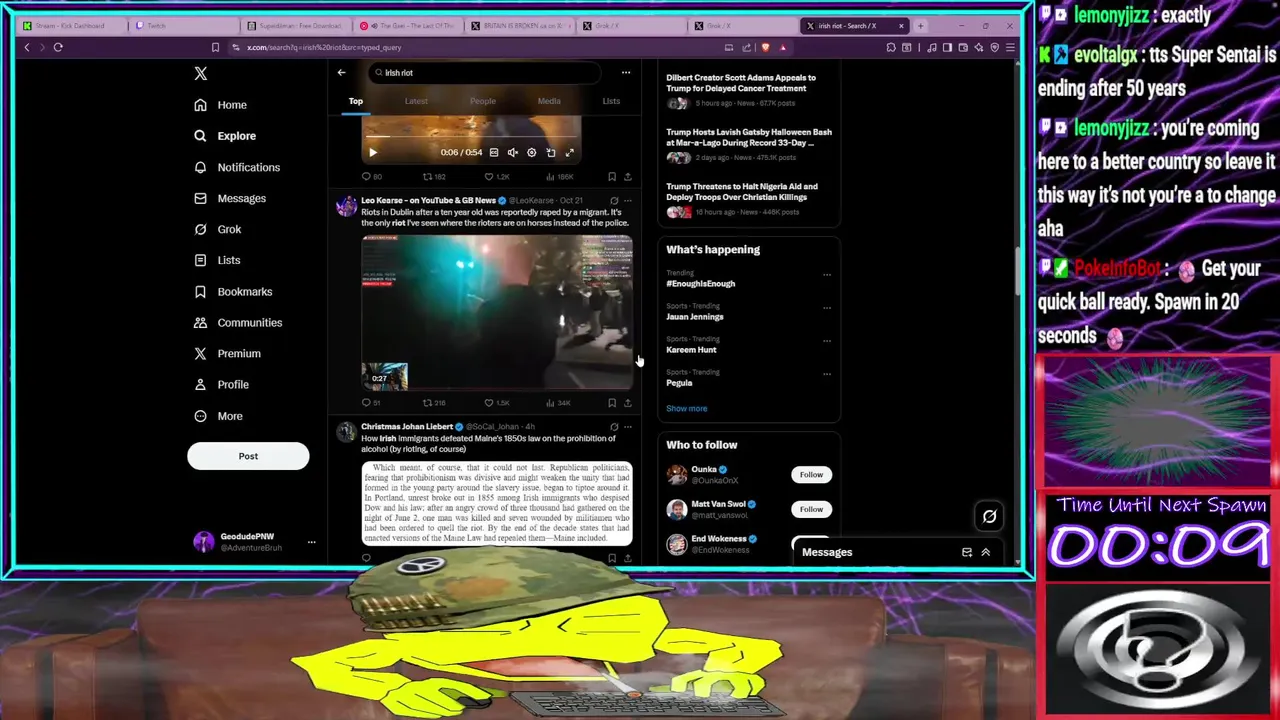Open the floating Grok button
This screenshot has height=720, width=1280.
point(989,516)
